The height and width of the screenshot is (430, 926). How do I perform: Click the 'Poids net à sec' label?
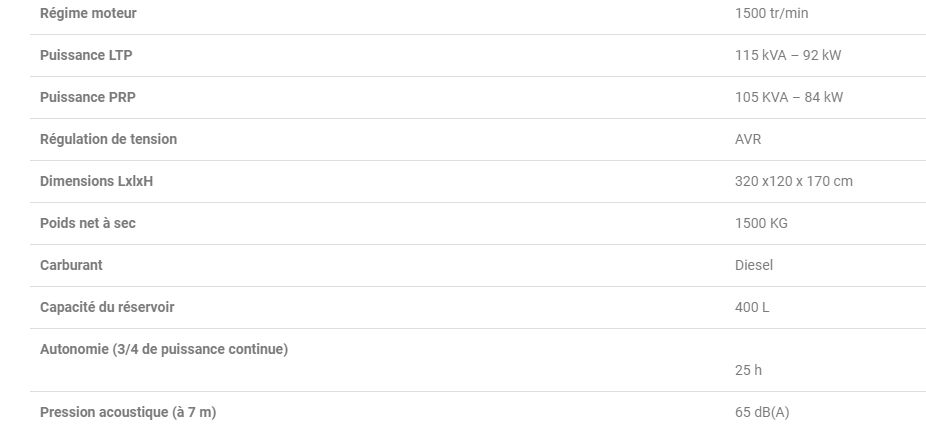(88, 223)
